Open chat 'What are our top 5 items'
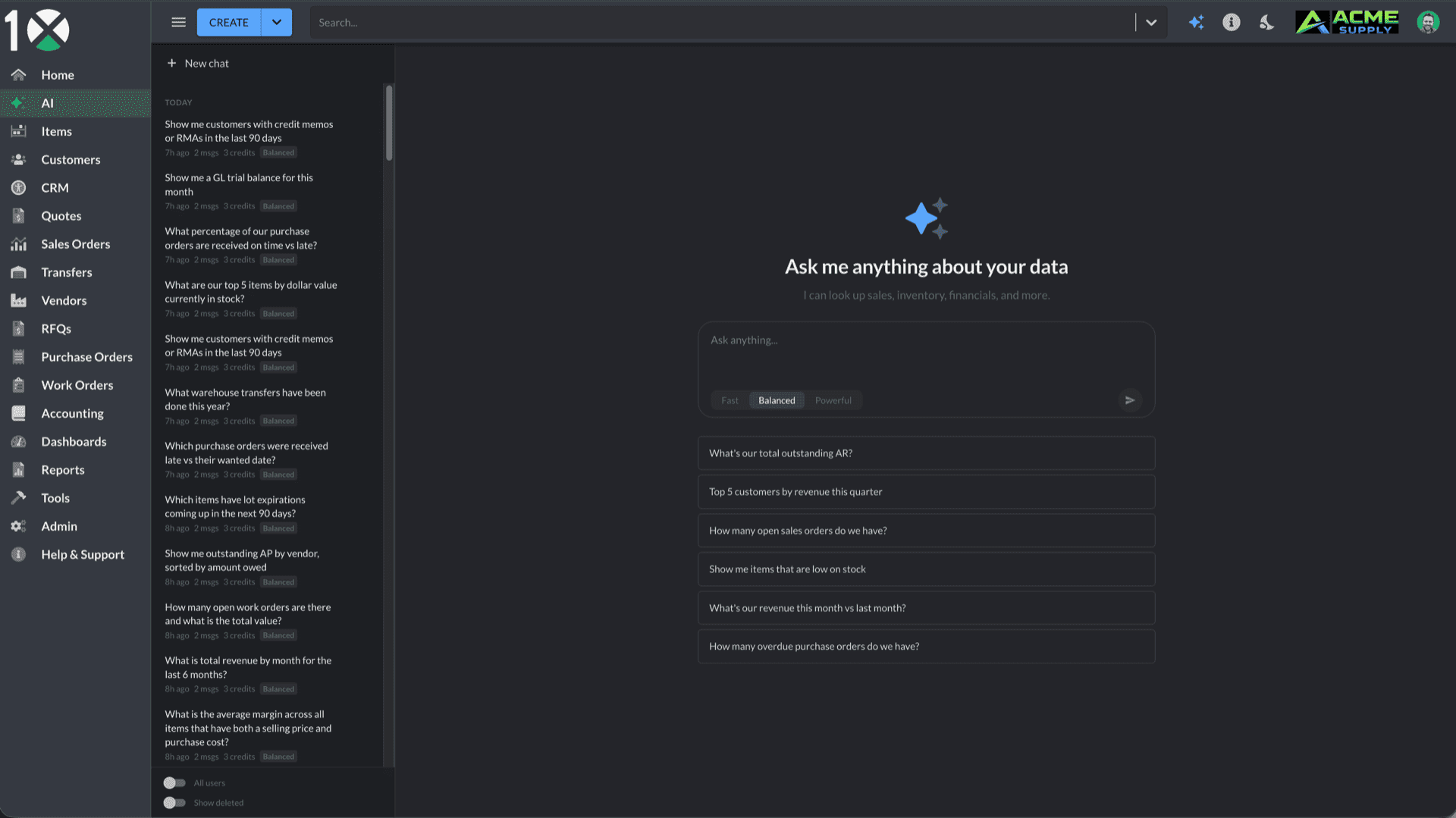The width and height of the screenshot is (1456, 818). 268,299
